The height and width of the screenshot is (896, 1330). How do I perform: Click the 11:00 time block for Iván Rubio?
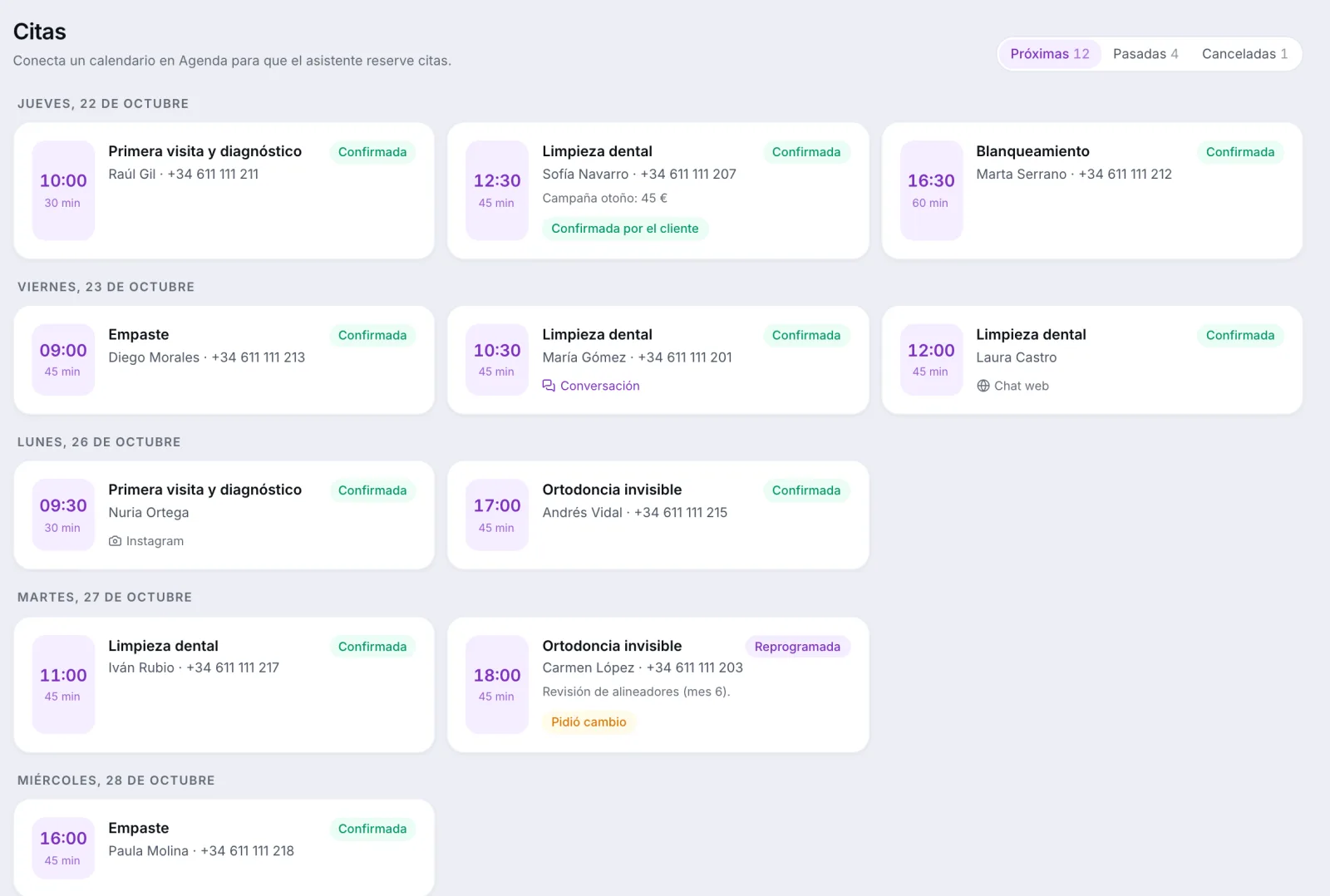63,684
